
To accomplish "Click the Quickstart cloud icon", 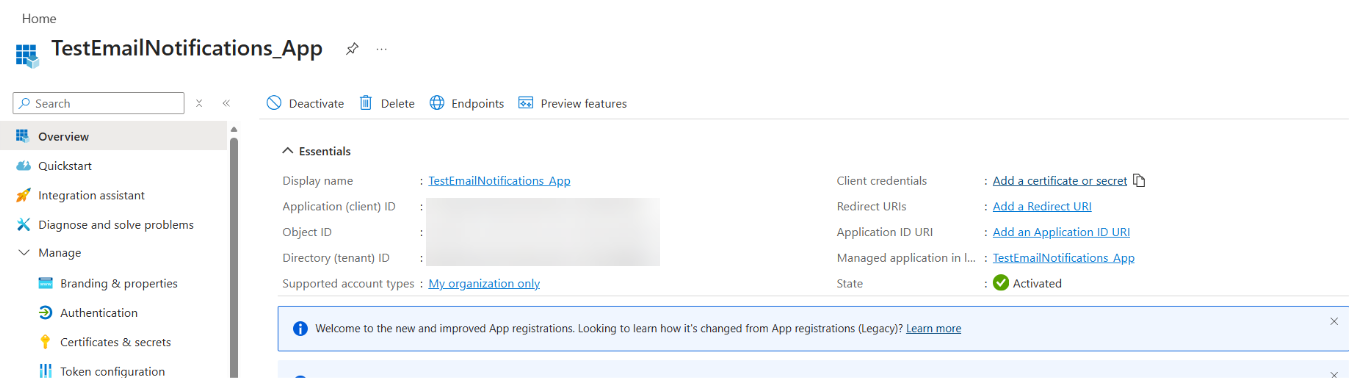I will point(23,166).
